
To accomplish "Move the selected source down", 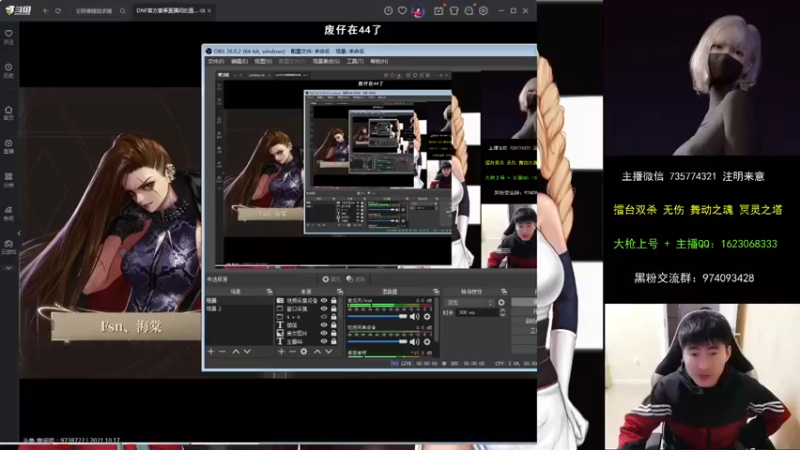I will click(329, 352).
